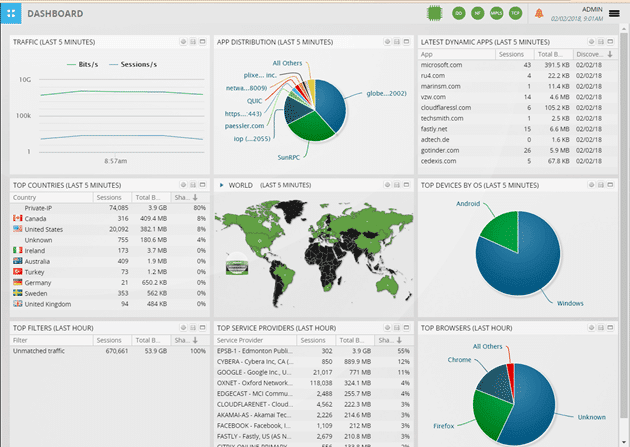Maximize the Latest Dynamic Apps panel

(610, 41)
